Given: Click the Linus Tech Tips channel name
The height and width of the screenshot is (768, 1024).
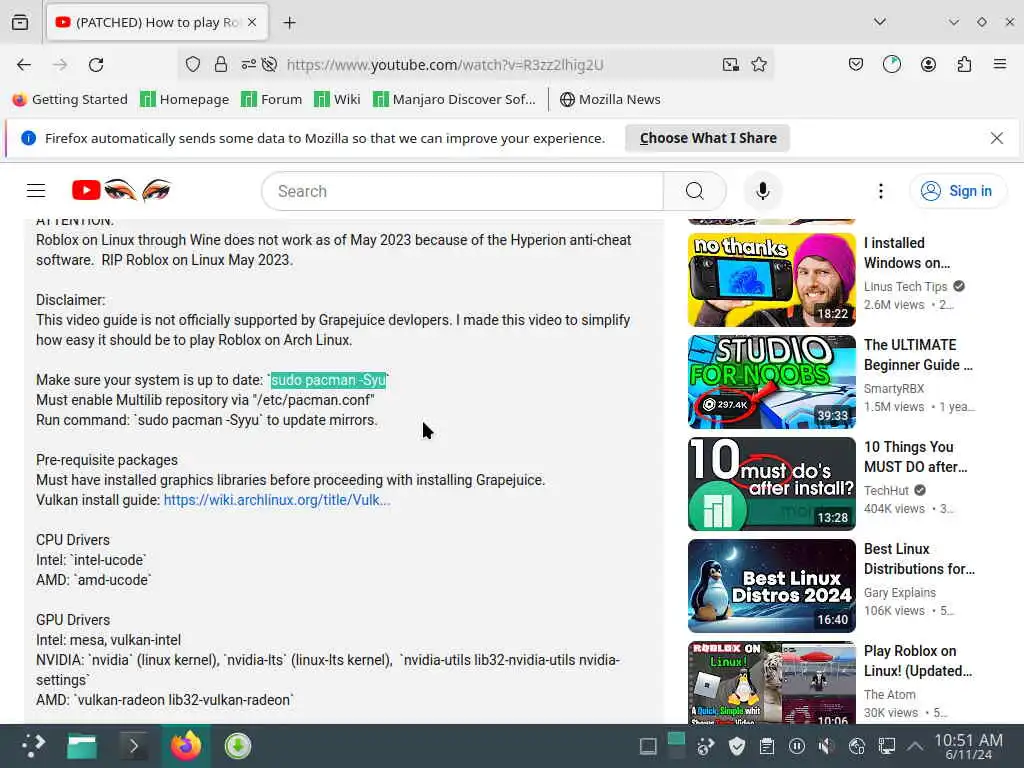Looking at the screenshot, I should tap(905, 286).
